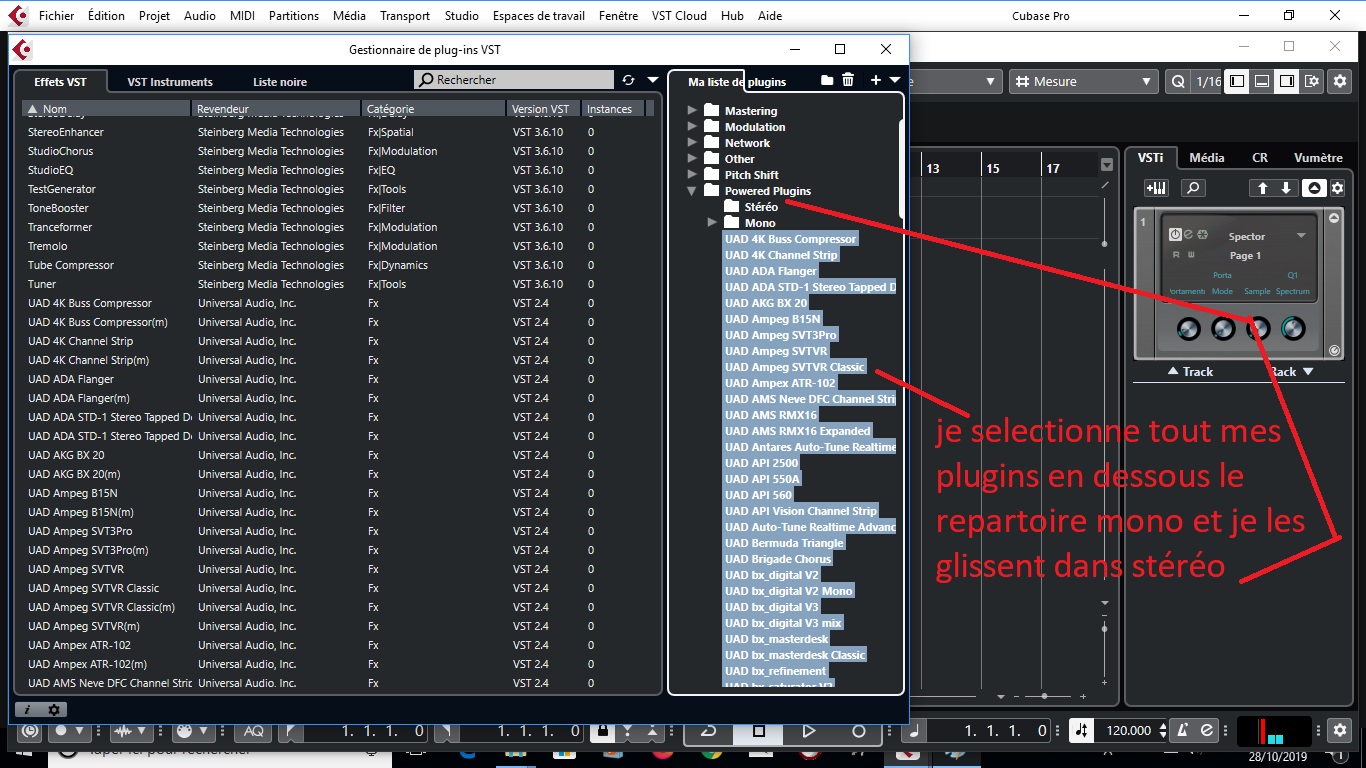Open the VSTi rack settings gear
The height and width of the screenshot is (768, 1366).
(x=1337, y=188)
